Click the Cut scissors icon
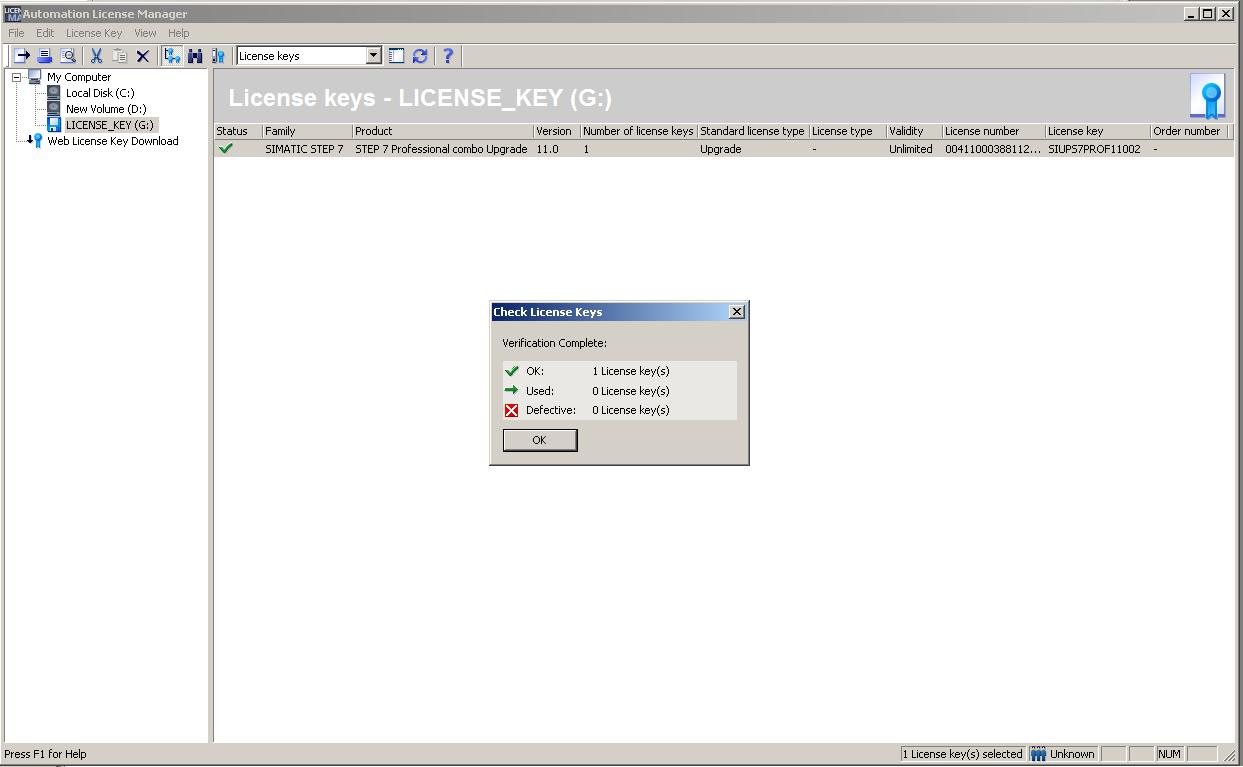Viewport: 1243px width, 767px height. pyautogui.click(x=96, y=56)
